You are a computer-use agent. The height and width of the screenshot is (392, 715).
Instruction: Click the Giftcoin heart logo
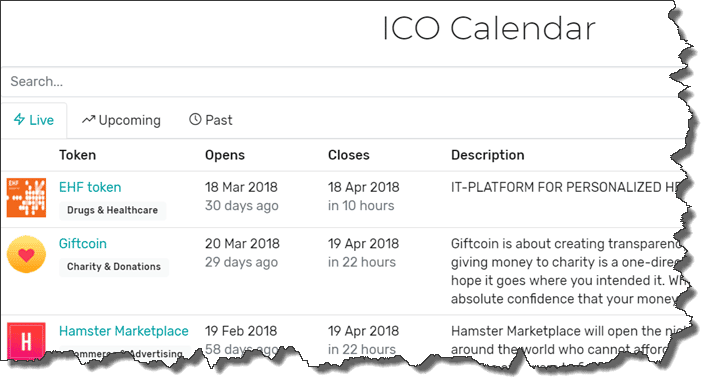26,254
